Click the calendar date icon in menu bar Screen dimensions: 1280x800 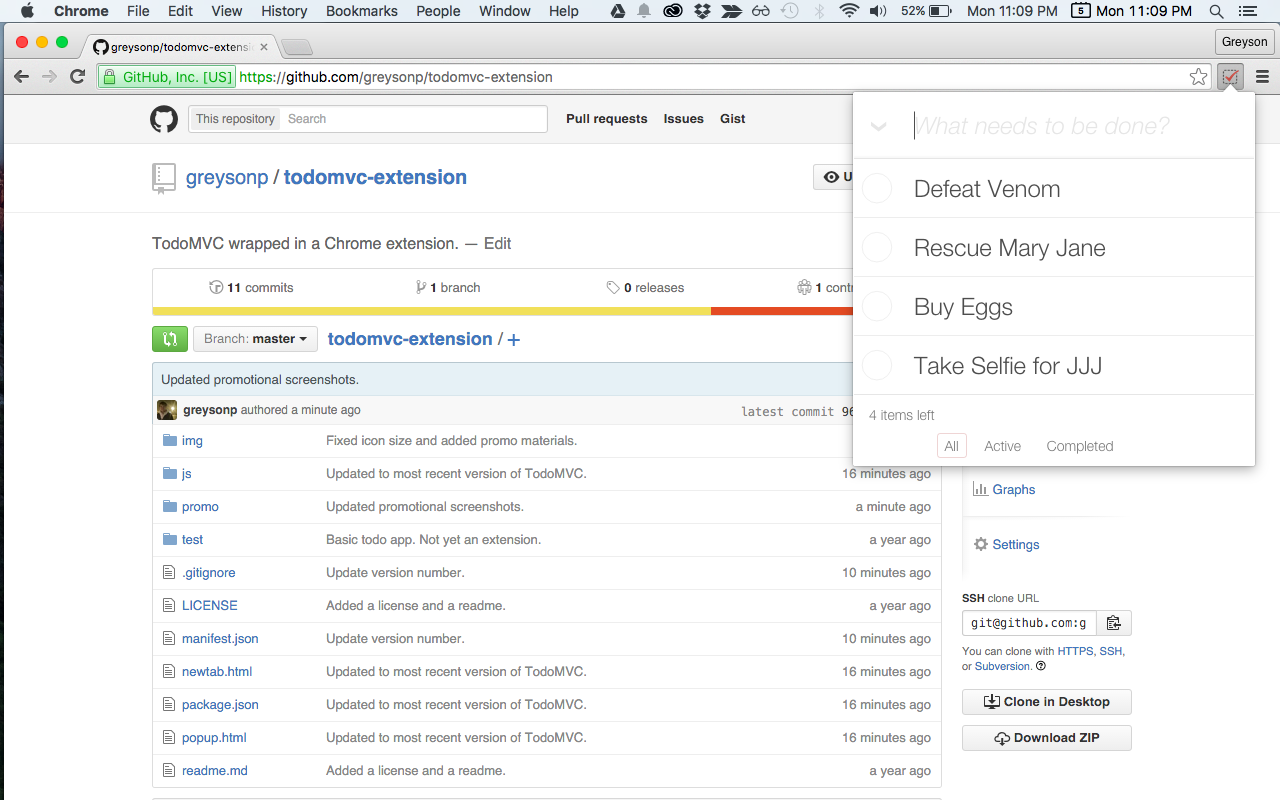(x=1080, y=11)
